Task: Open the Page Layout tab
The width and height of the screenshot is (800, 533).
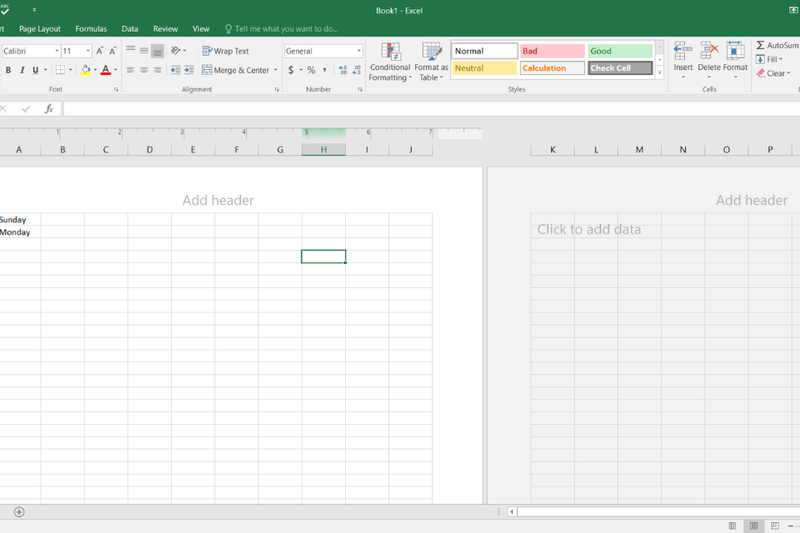Action: click(40, 29)
